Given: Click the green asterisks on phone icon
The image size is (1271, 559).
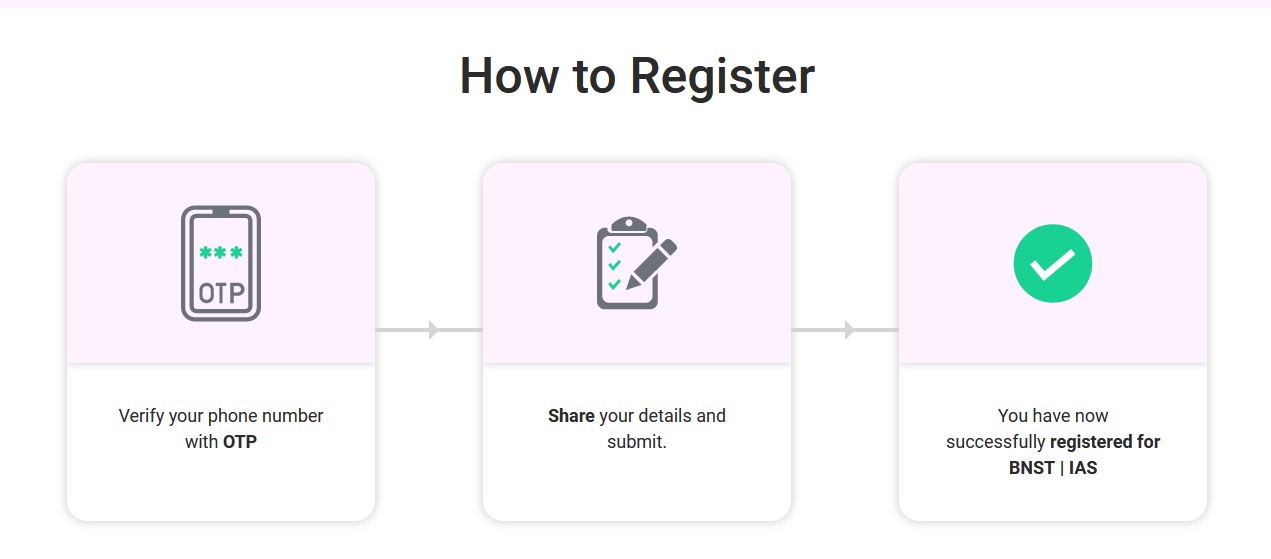Looking at the screenshot, I should pos(221,253).
